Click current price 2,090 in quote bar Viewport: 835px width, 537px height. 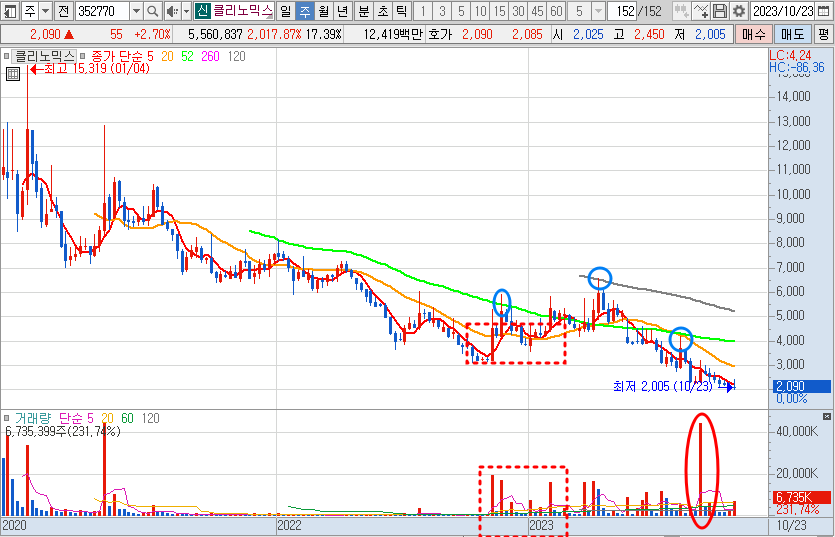coord(45,35)
